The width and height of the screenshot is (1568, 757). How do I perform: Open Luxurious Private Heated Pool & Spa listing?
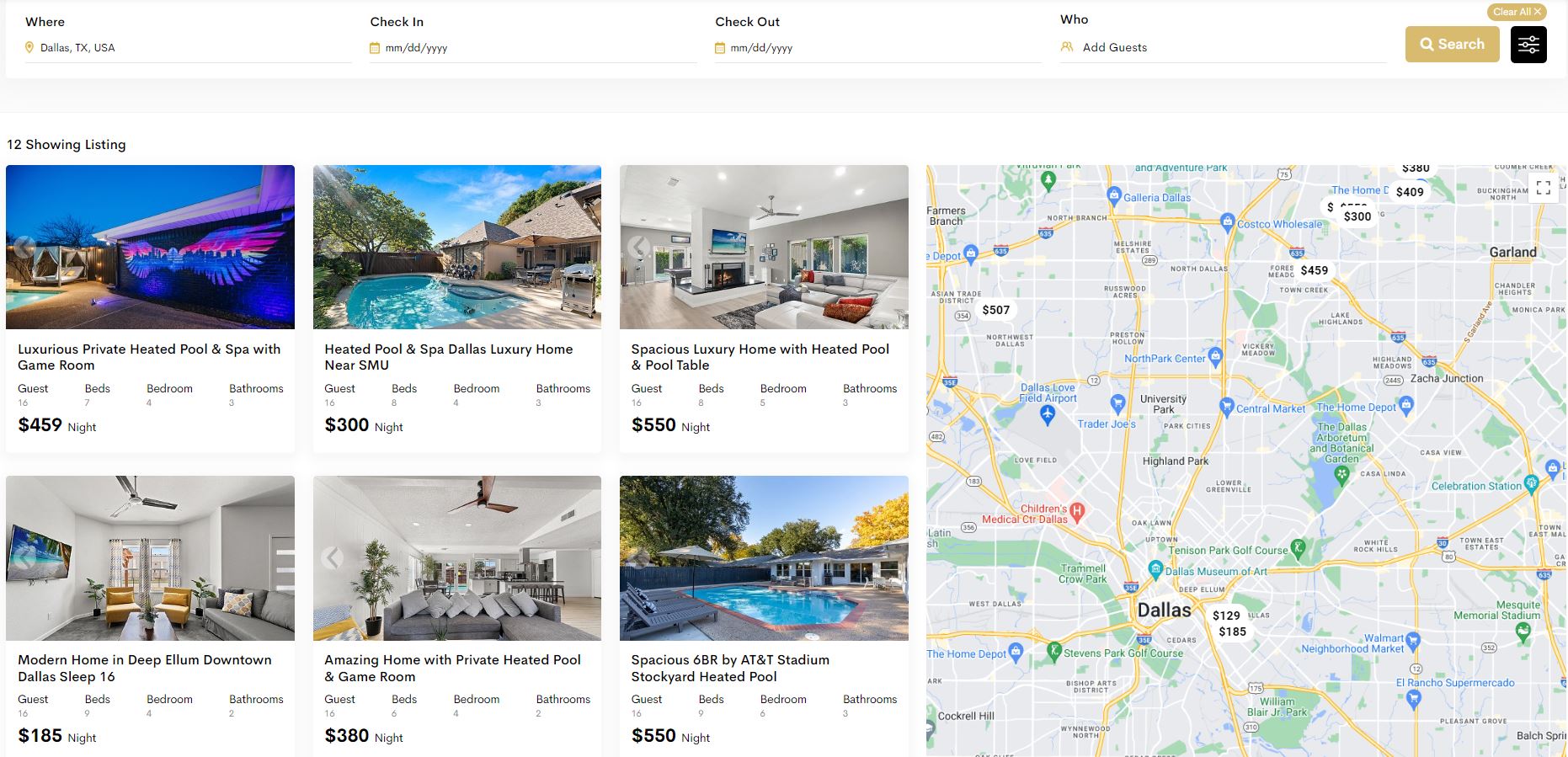[x=149, y=357]
